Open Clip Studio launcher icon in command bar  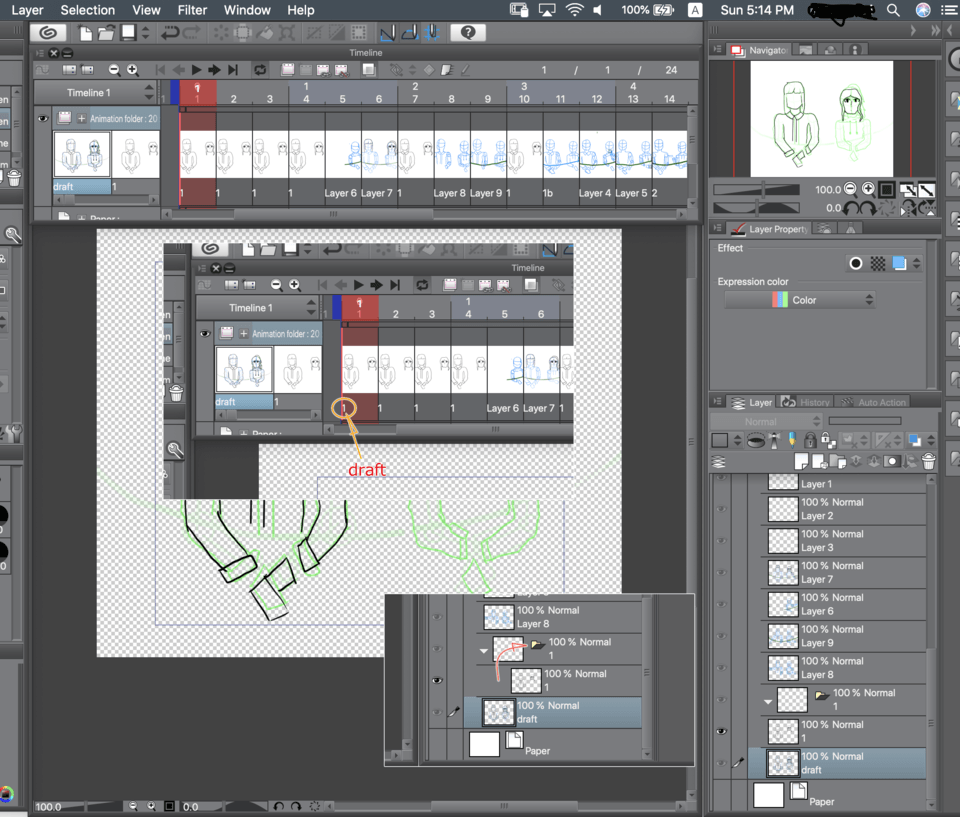click(x=48, y=32)
